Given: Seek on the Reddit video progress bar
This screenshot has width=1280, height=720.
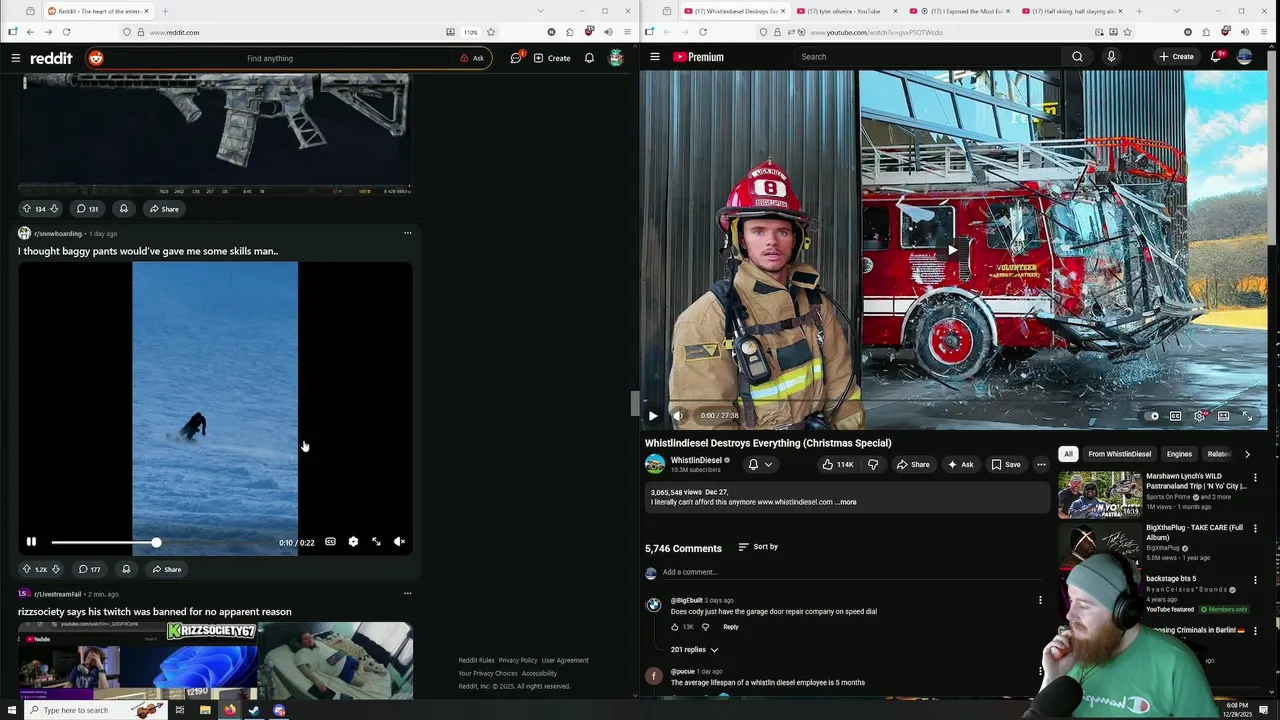Looking at the screenshot, I should point(160,542).
